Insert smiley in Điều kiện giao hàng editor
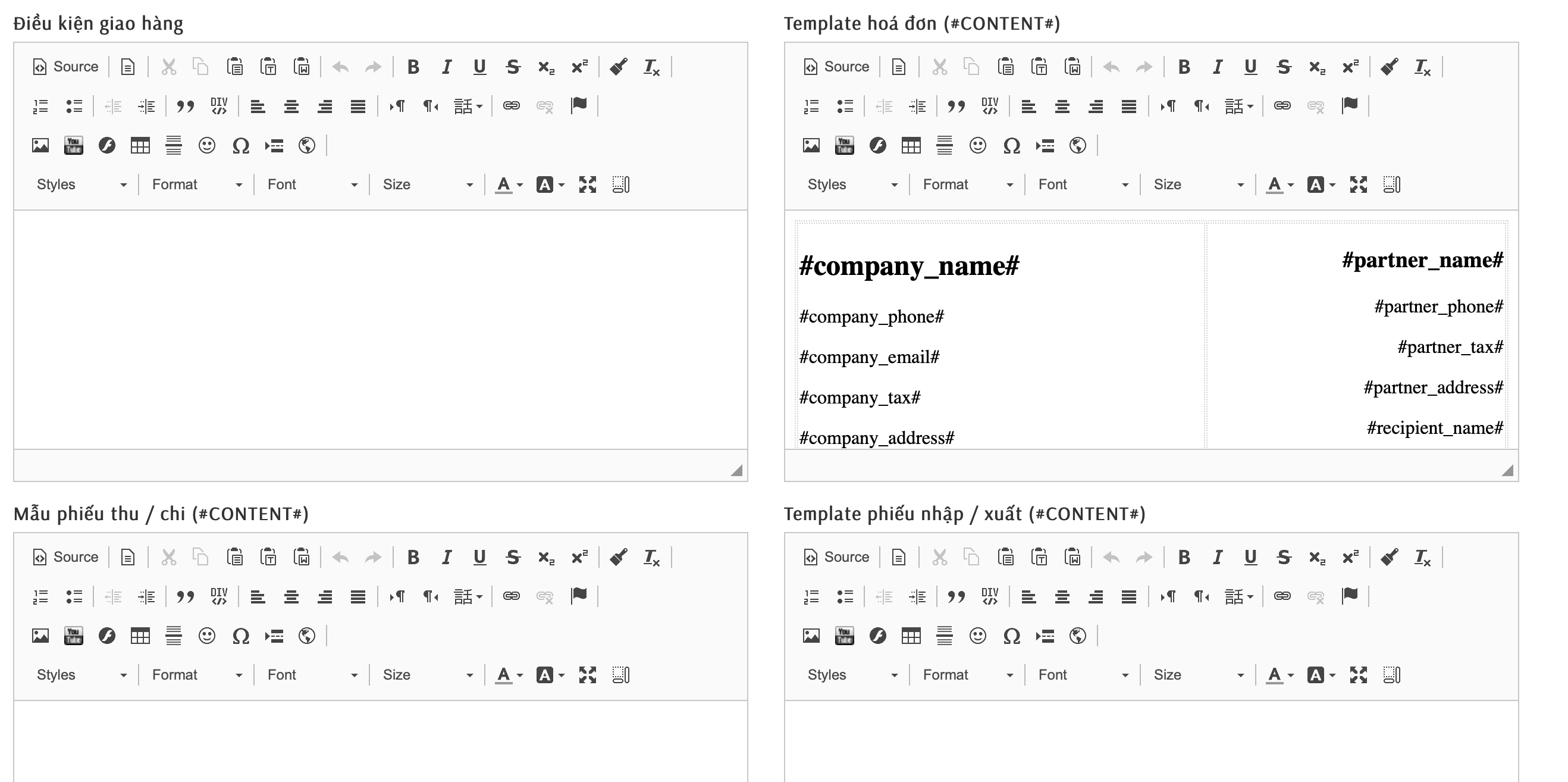 (207, 146)
